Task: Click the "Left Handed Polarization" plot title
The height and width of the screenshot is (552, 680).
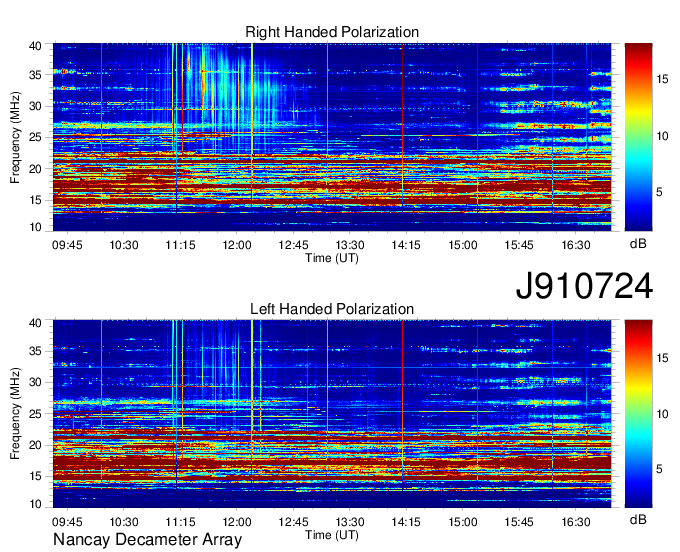Action: [332, 309]
